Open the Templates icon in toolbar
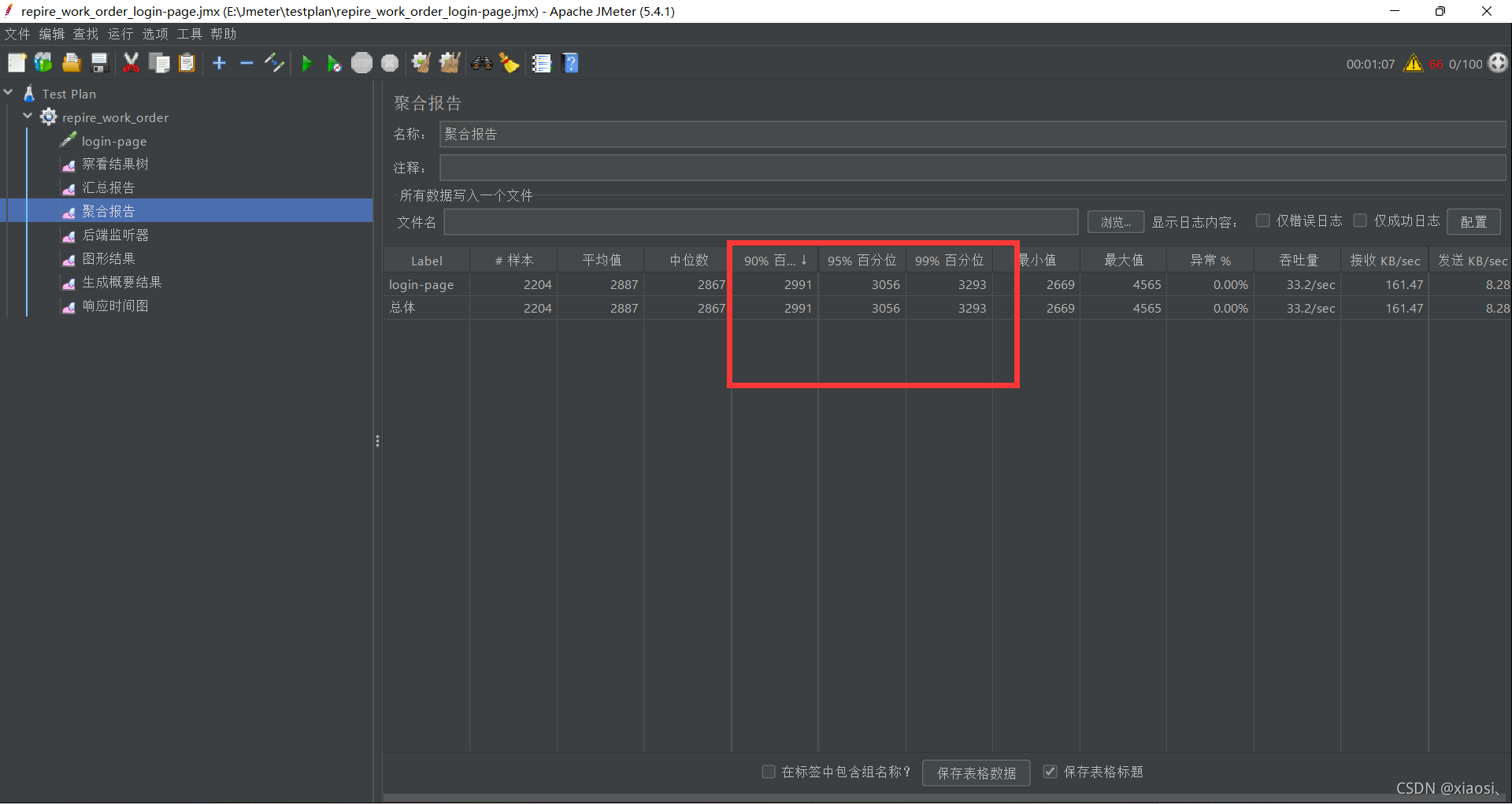This screenshot has width=1512, height=804. tap(43, 63)
